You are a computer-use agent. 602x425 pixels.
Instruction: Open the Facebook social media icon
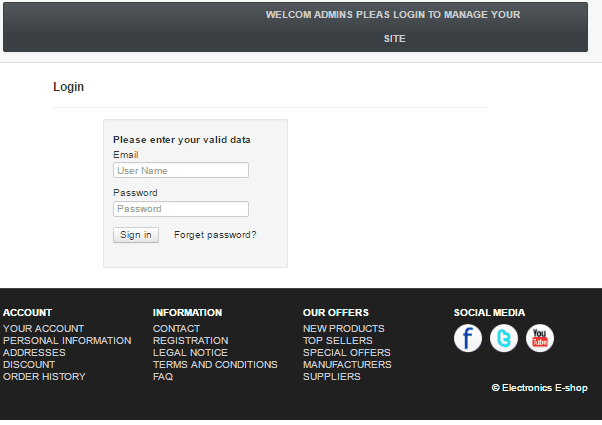(468, 339)
